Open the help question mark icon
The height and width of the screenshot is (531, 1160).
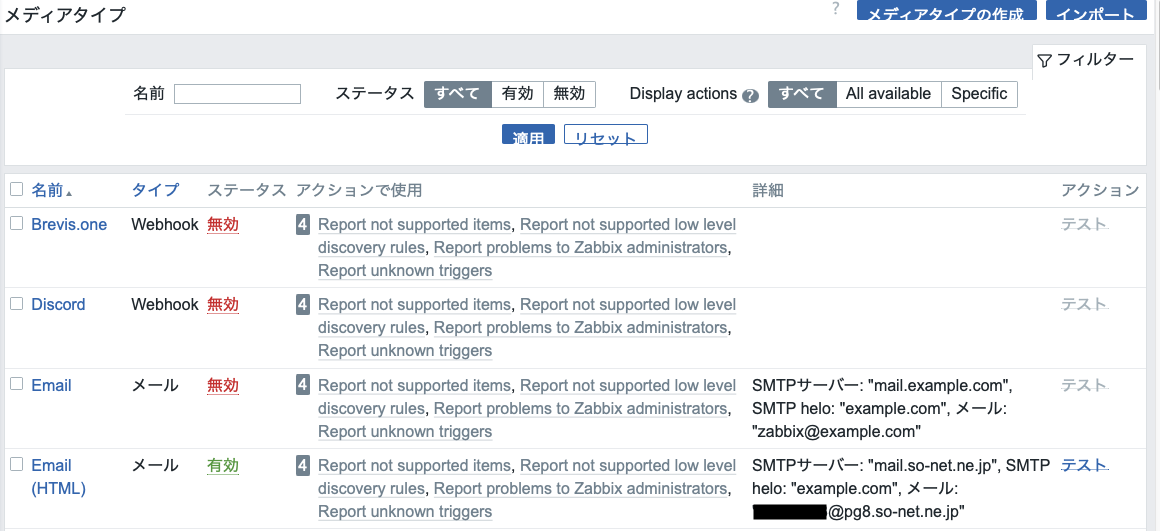(x=836, y=8)
